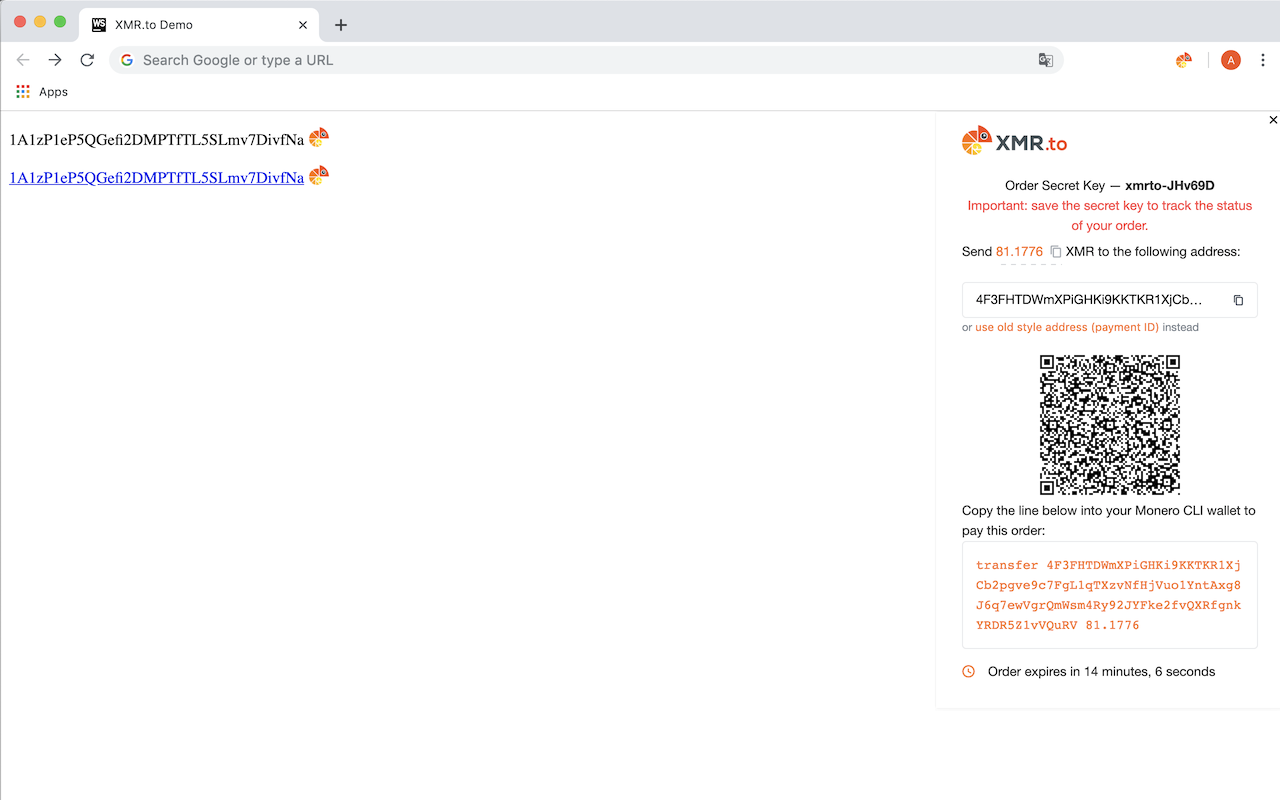Click the XMR.to logo in the panel
Screen dimensions: 1280x800
tap(1014, 142)
